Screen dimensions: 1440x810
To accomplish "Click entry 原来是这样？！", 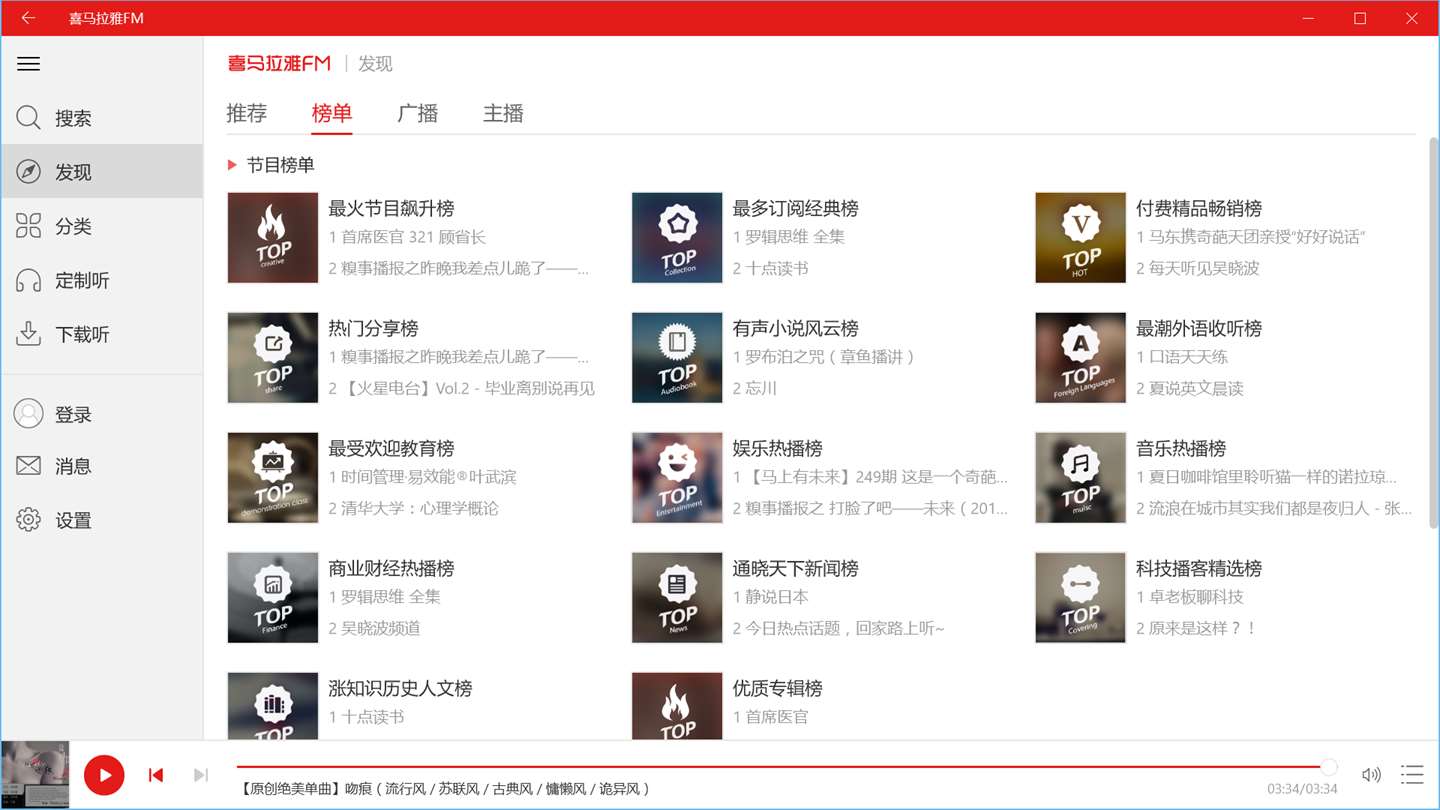I will (1196, 628).
